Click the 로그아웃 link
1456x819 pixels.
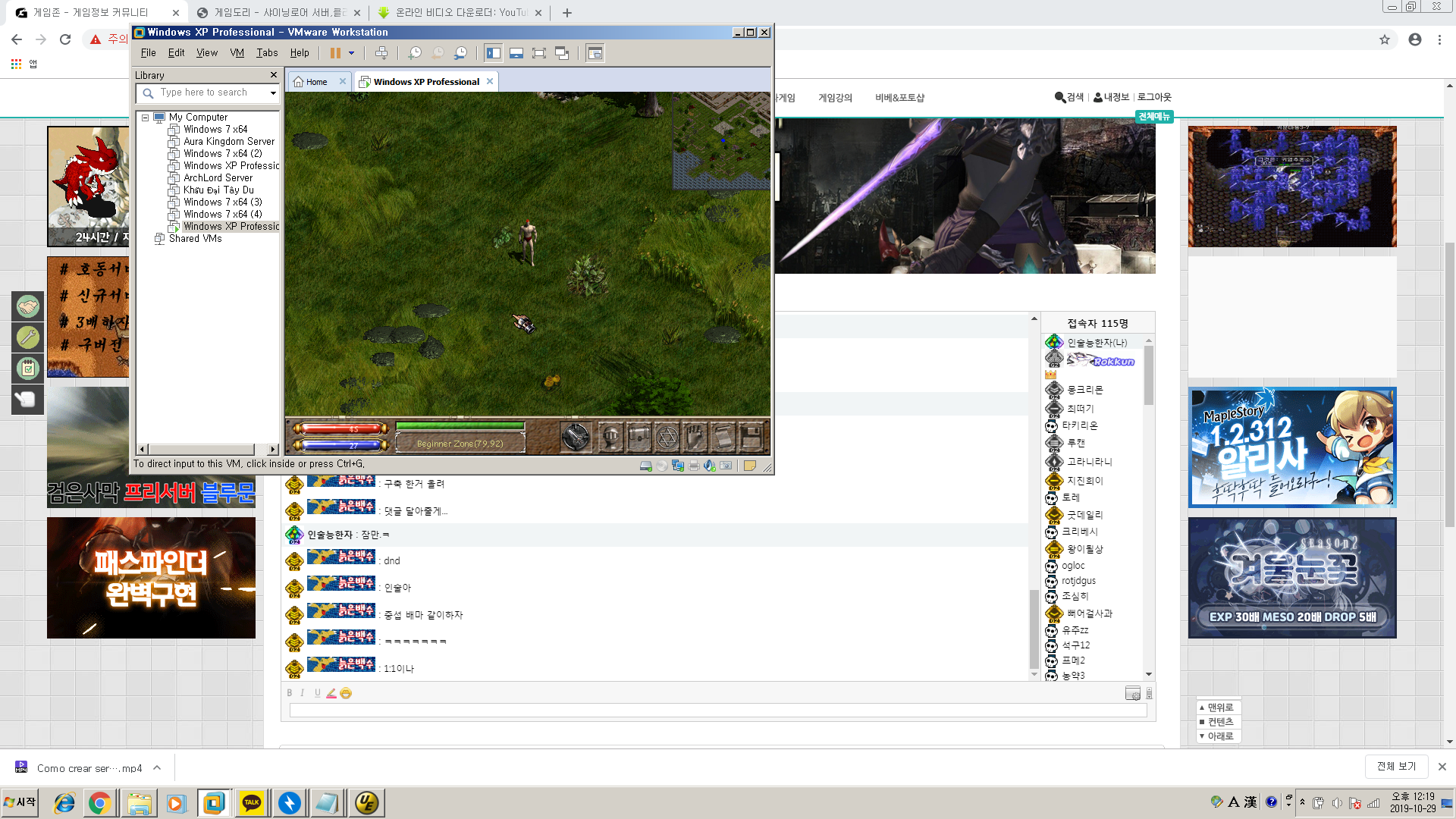click(1153, 97)
